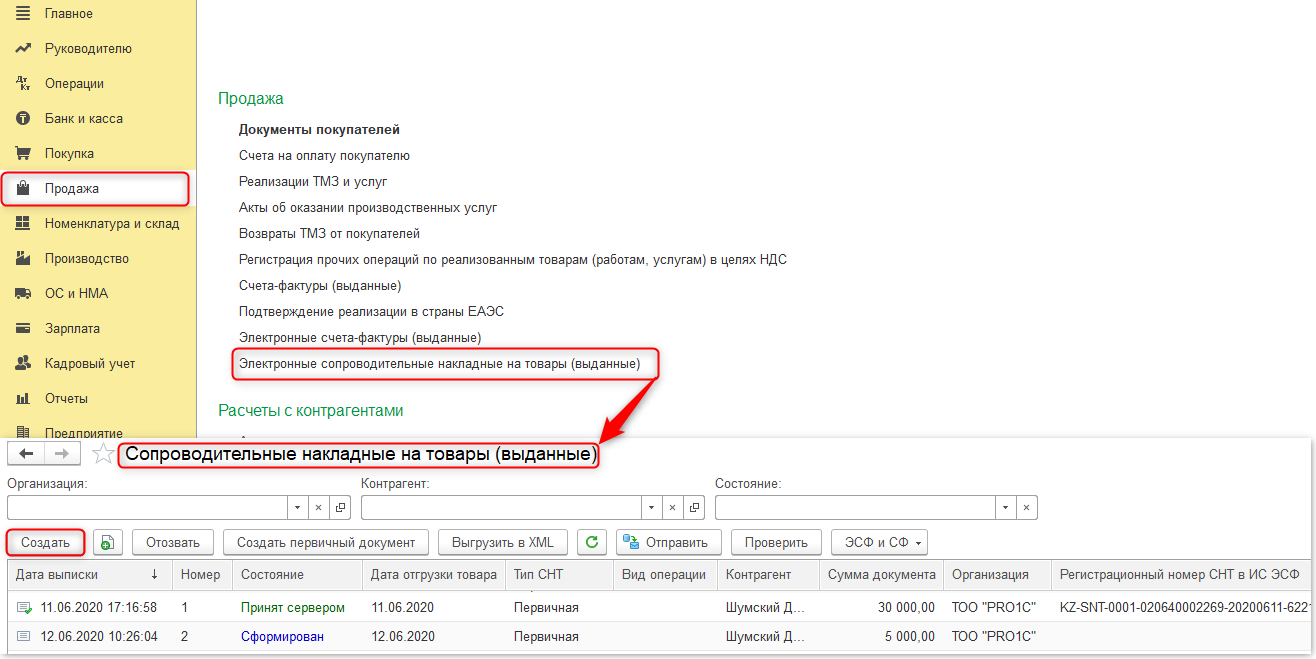Click the Кадровый учет people icon
The height and width of the screenshot is (659, 1316).
24,363
